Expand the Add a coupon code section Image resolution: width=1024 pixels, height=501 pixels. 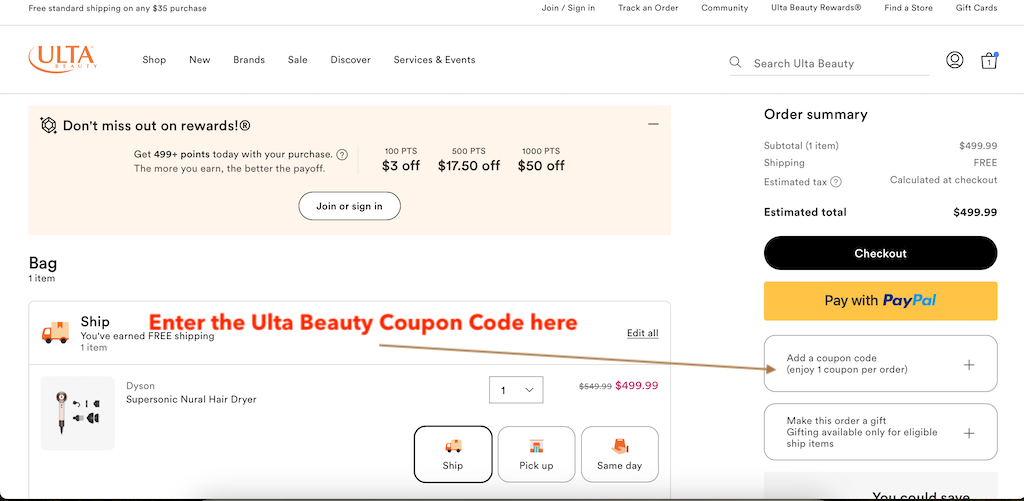(x=968, y=364)
